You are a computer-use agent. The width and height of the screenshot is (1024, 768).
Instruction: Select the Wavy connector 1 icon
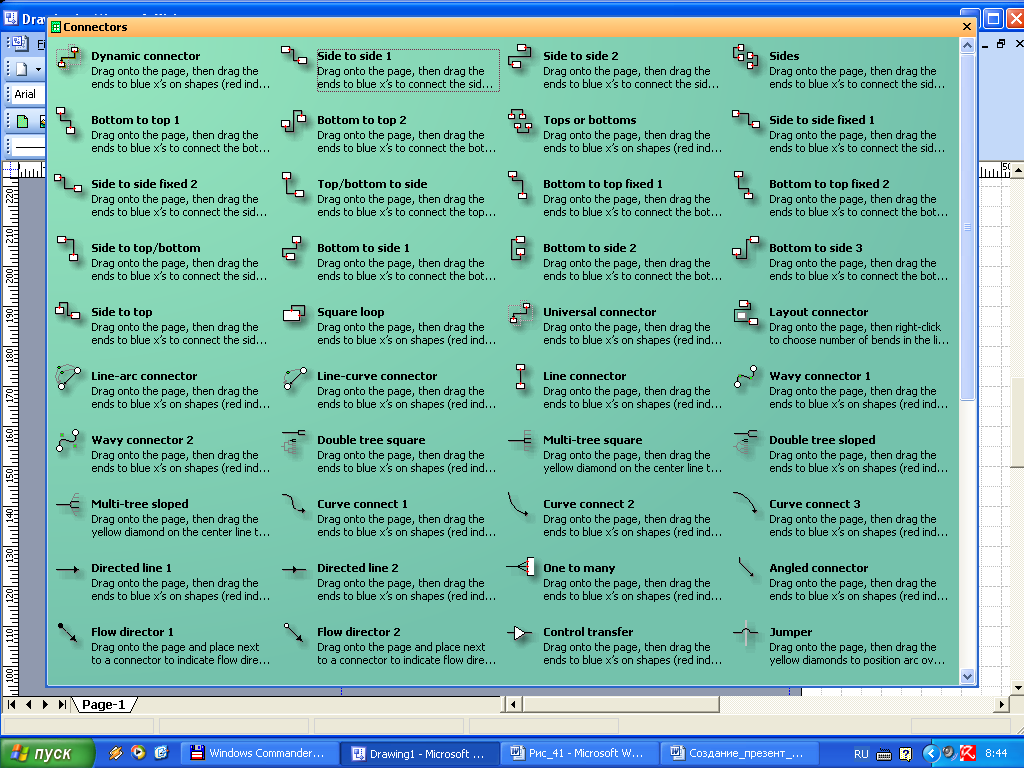(x=745, y=377)
